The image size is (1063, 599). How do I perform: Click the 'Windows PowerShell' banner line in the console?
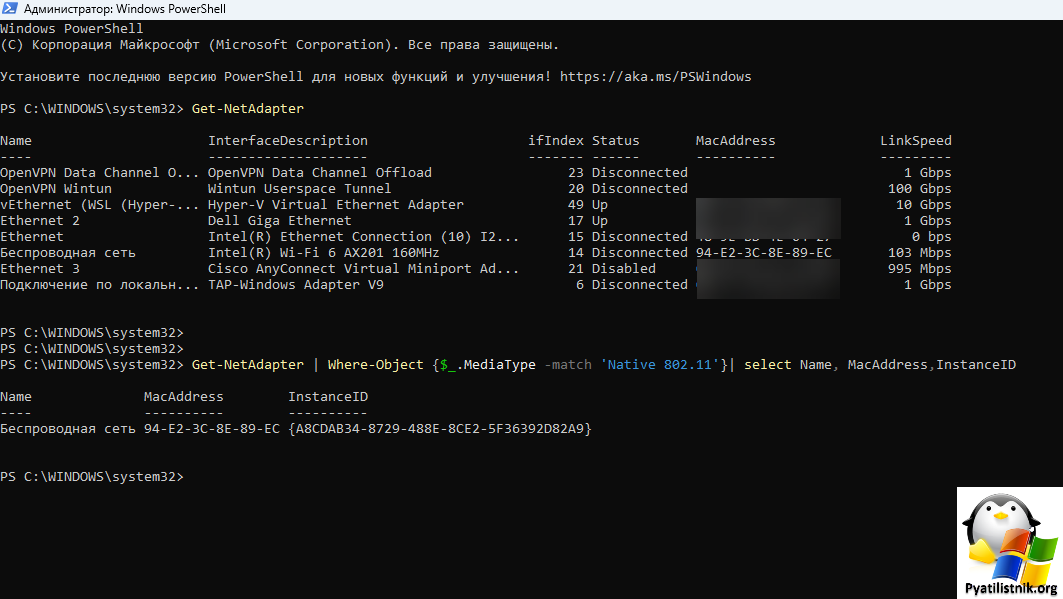coord(72,29)
